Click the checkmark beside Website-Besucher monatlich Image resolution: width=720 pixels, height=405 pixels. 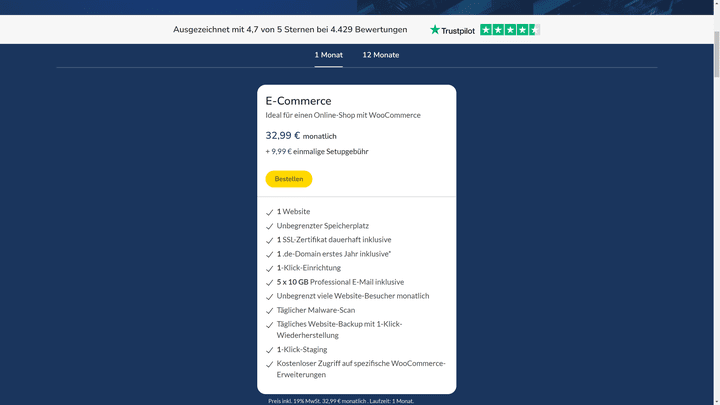(x=270, y=297)
